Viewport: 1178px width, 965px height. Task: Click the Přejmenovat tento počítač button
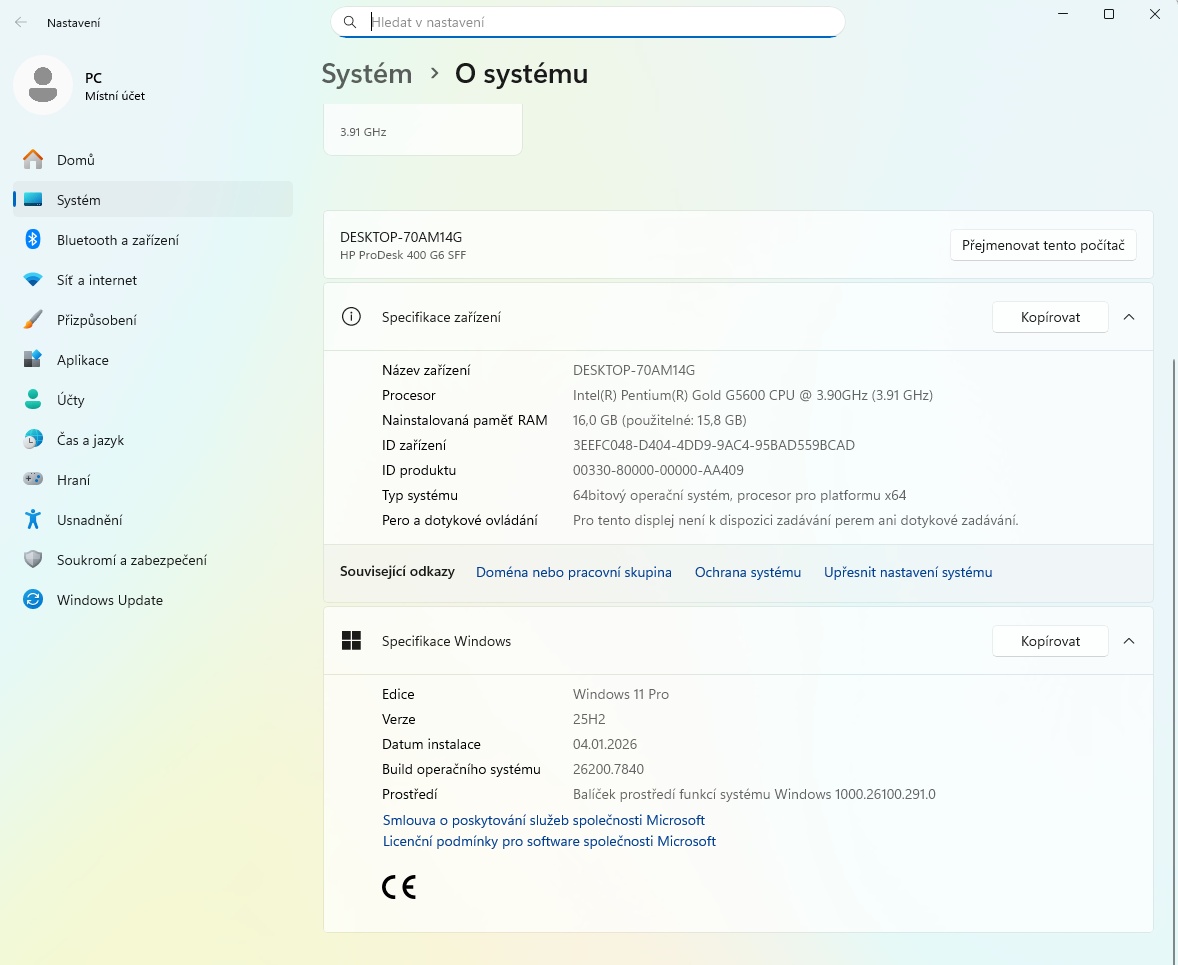click(1042, 245)
